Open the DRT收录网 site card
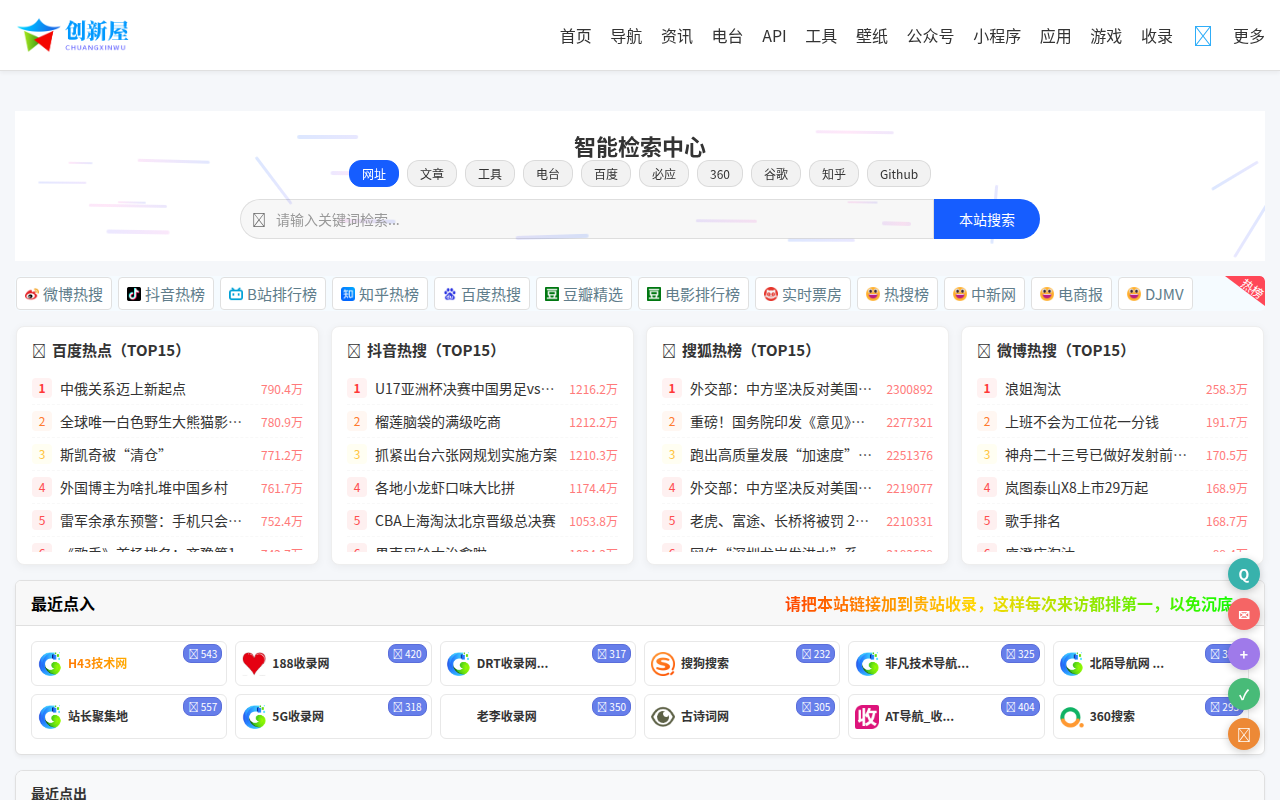 537,663
